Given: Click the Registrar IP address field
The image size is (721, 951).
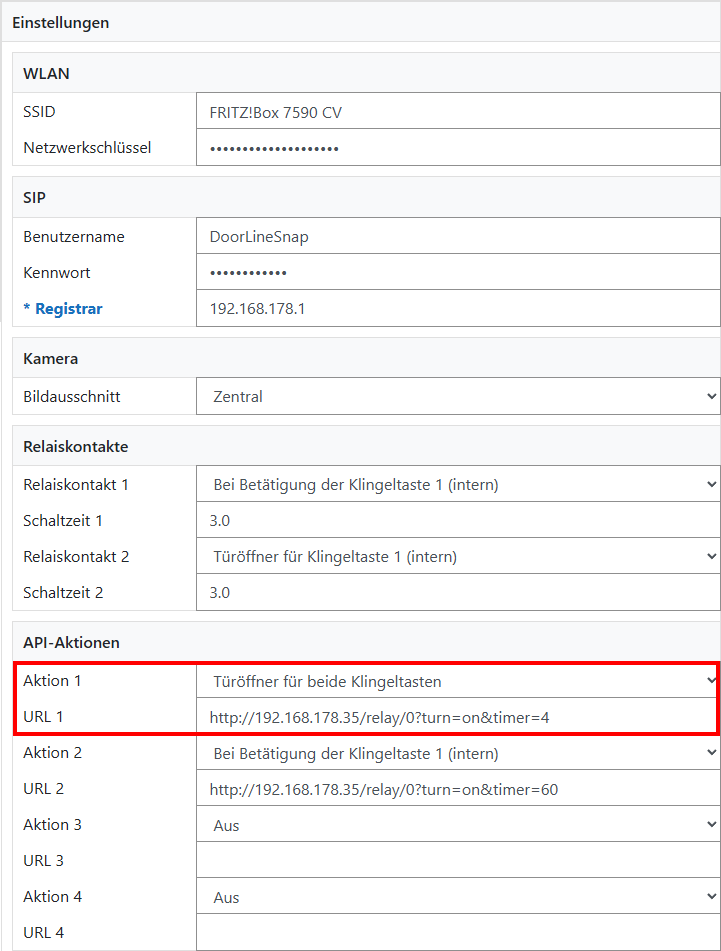Looking at the screenshot, I should pyautogui.click(x=457, y=309).
